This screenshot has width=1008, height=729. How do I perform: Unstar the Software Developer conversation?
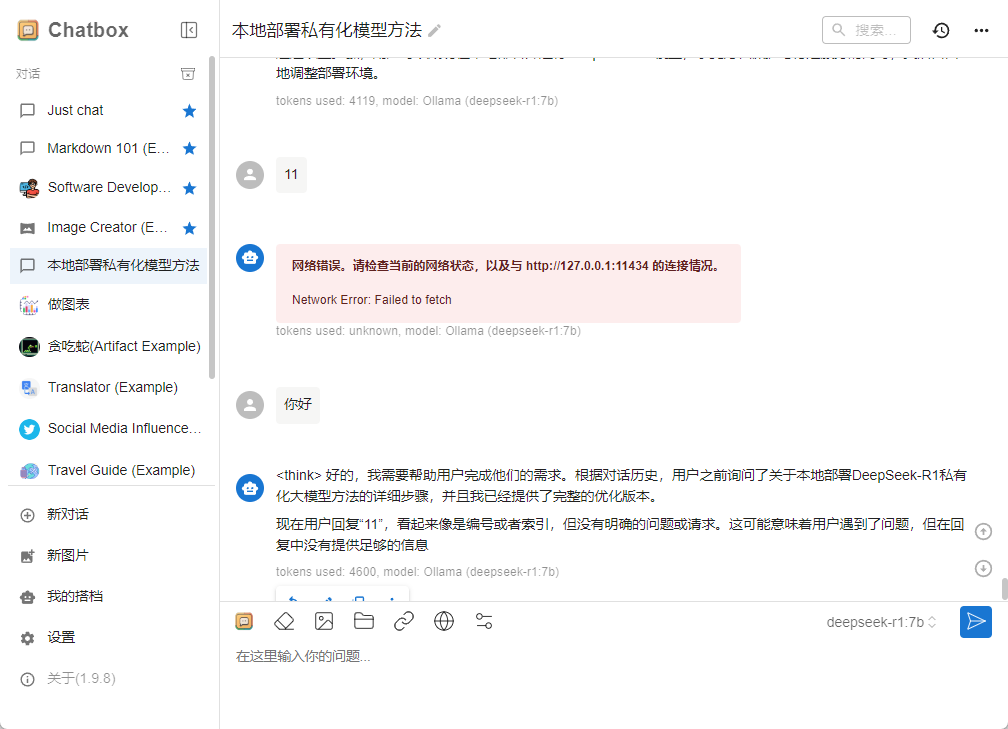(x=189, y=188)
